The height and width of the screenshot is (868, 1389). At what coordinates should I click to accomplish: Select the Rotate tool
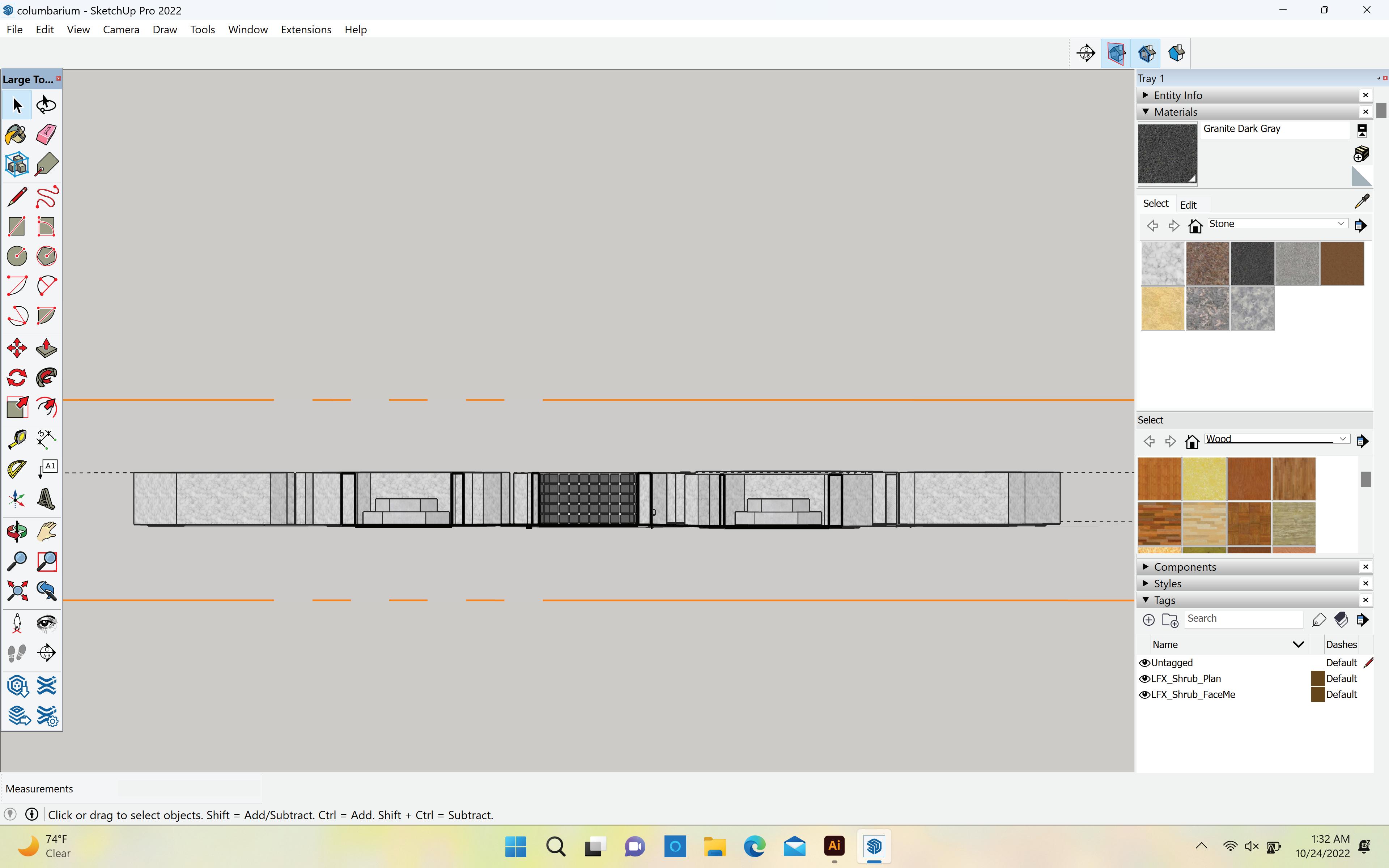[16, 378]
